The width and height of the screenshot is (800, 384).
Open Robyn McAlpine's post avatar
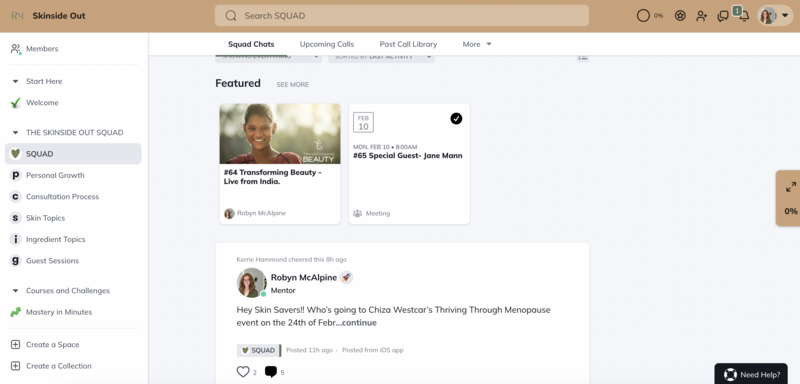pyautogui.click(x=251, y=283)
